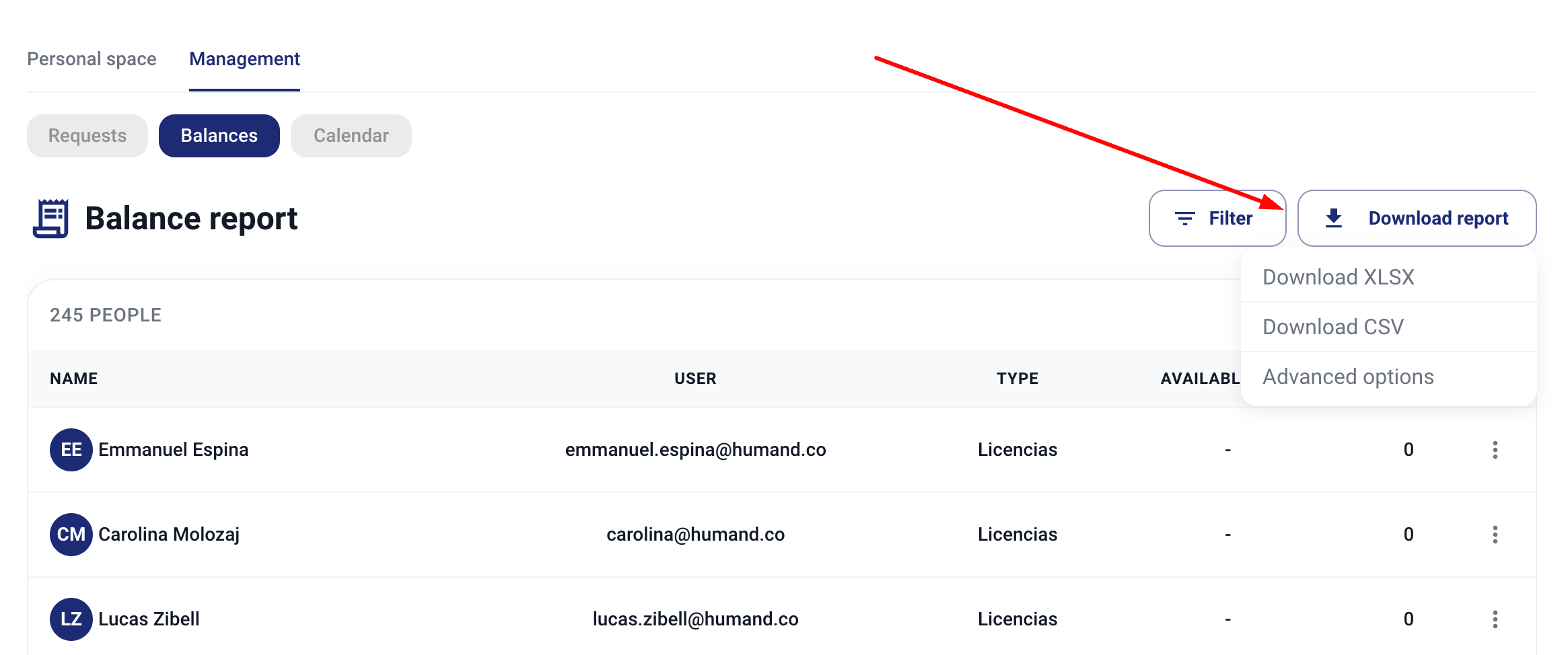Choose Download XLSX from the menu
Screen dimensions: 1568x655
pos(1339,277)
